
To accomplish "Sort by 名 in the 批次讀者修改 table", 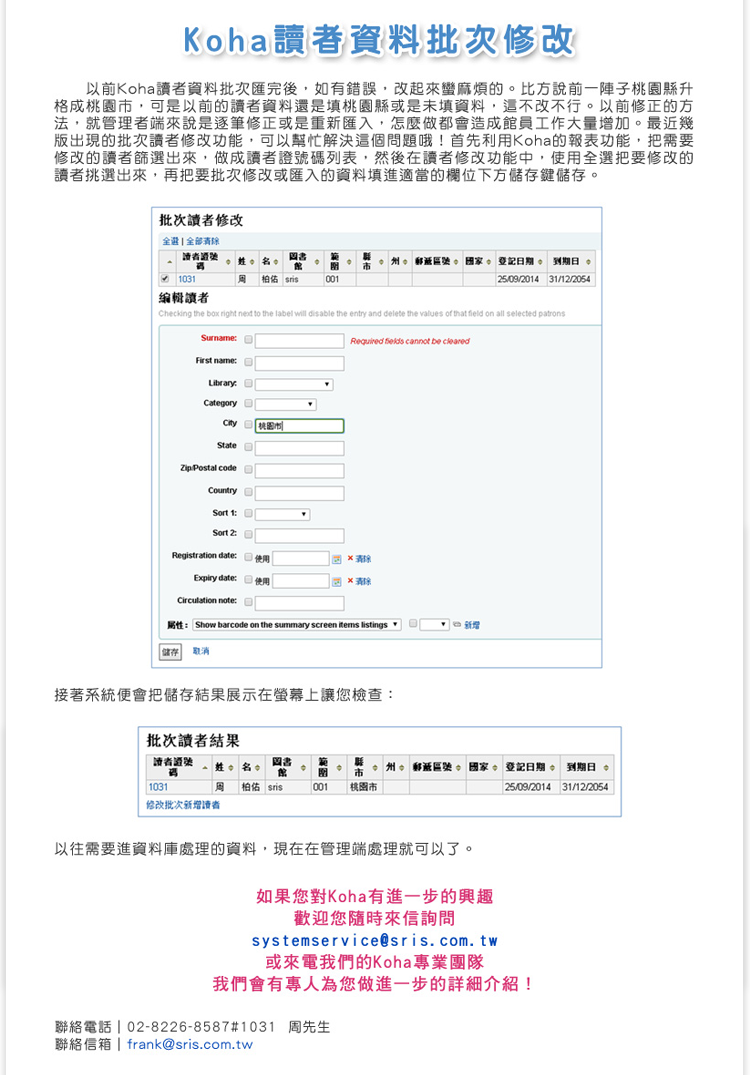I will 270,261.
